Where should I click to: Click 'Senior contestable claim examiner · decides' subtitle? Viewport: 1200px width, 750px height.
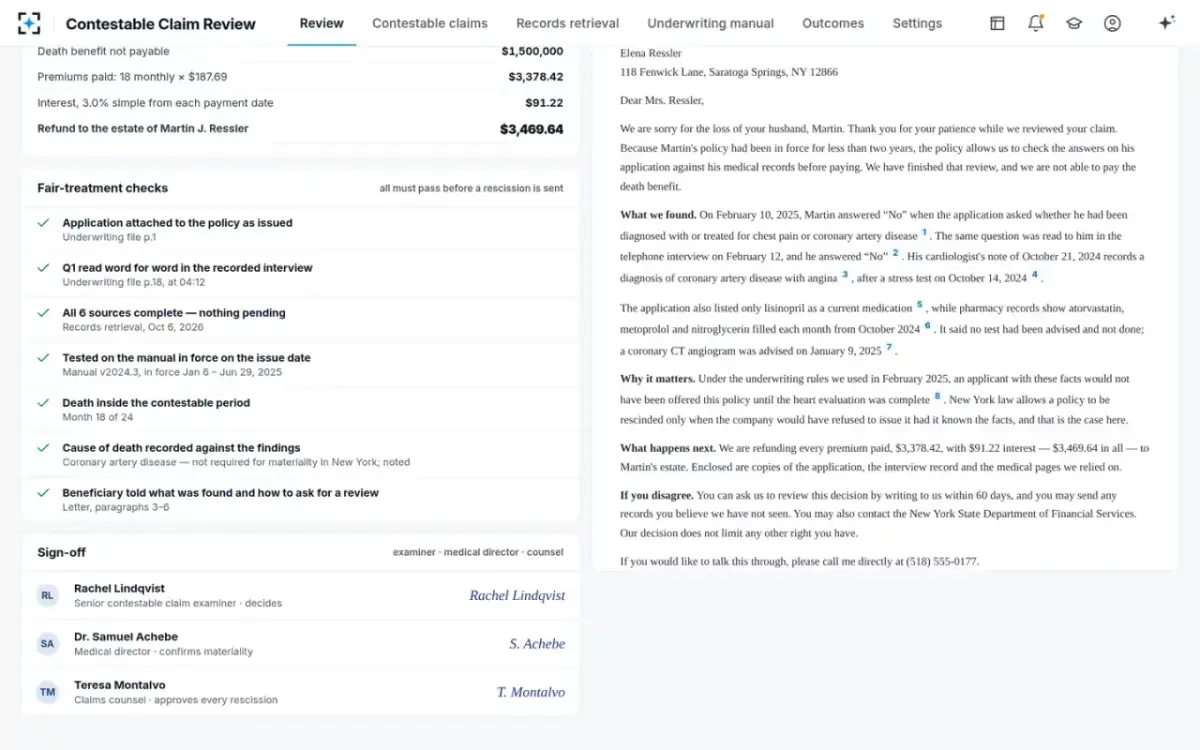pyautogui.click(x=178, y=603)
